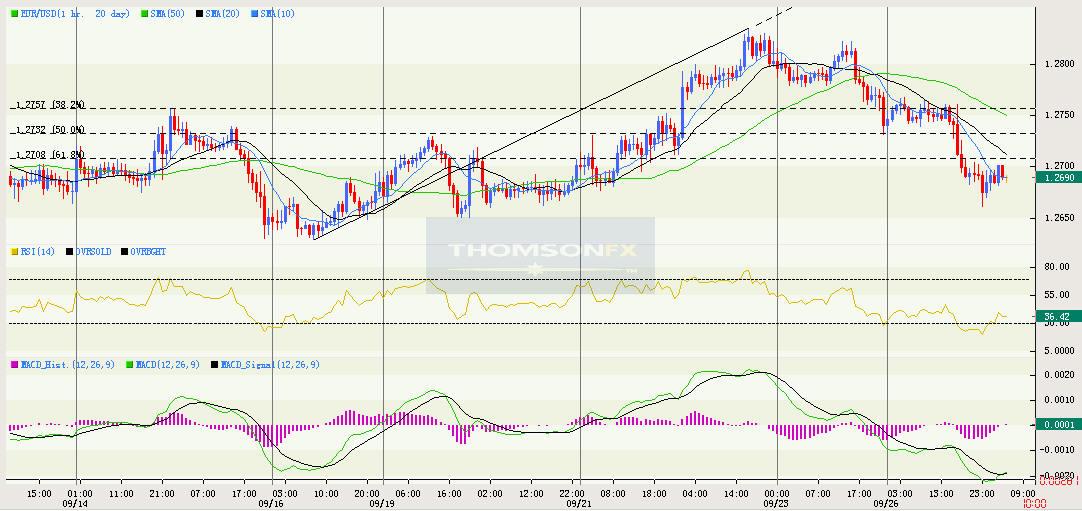Click the 09/19 date marker
The height and width of the screenshot is (511, 1082).
coord(380,503)
